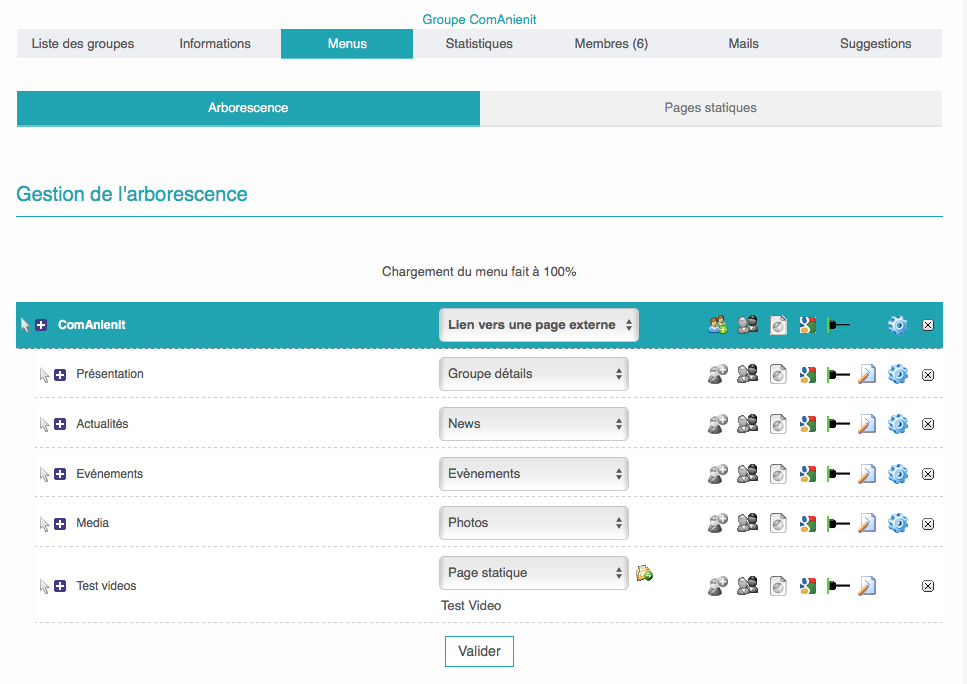Viewport: 967px width, 684px height.
Task: Expand the Test videos tree item
Action: (x=60, y=586)
